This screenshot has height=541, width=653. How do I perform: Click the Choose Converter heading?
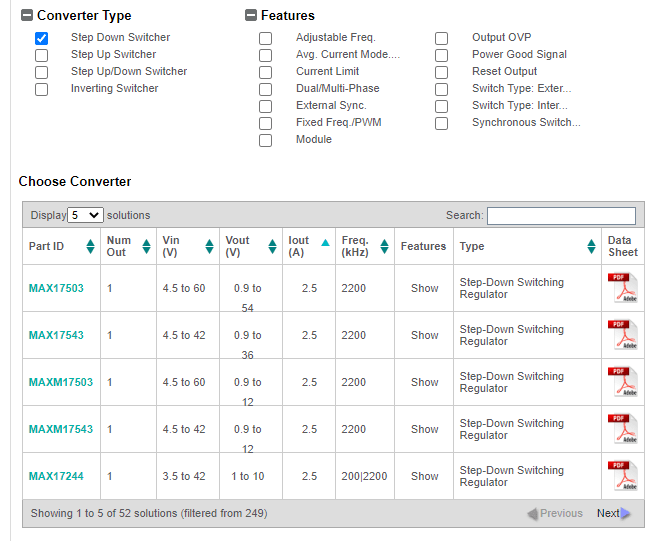75,182
